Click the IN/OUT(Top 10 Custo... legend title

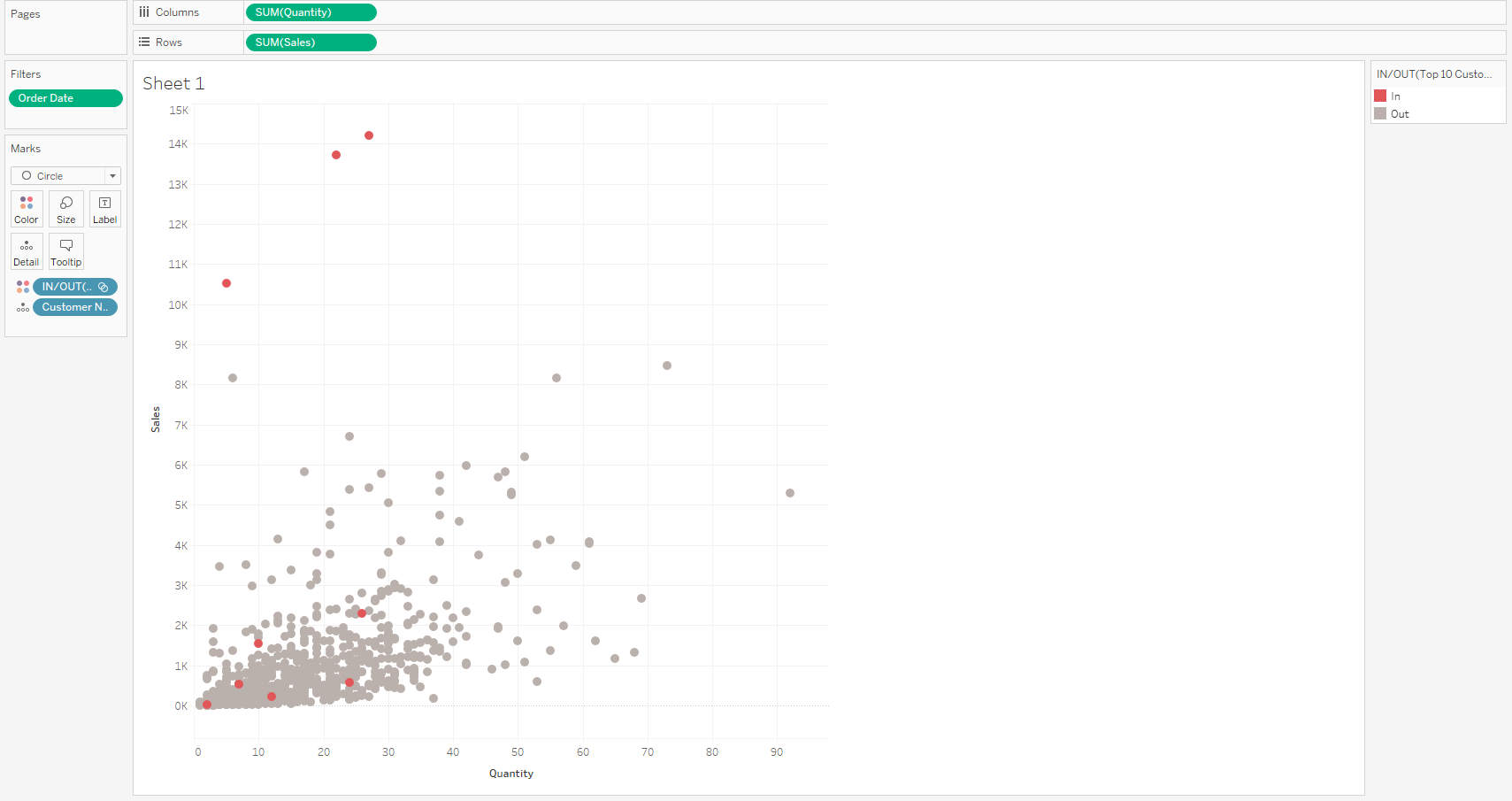point(1434,74)
